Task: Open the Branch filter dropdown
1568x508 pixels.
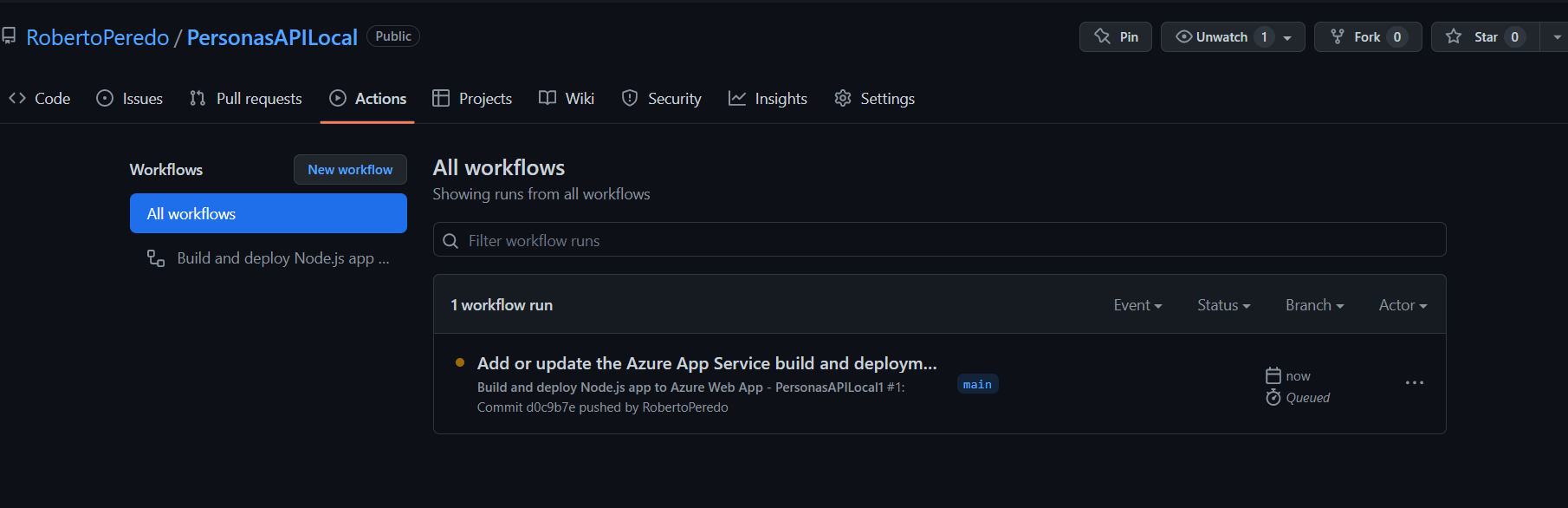Action: point(1314,305)
